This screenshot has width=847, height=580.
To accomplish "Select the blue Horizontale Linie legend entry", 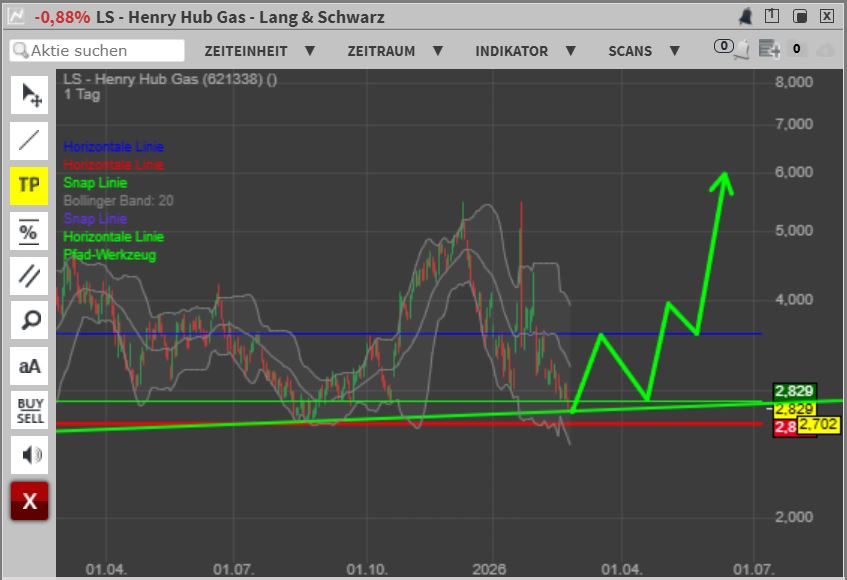I will 113,147.
